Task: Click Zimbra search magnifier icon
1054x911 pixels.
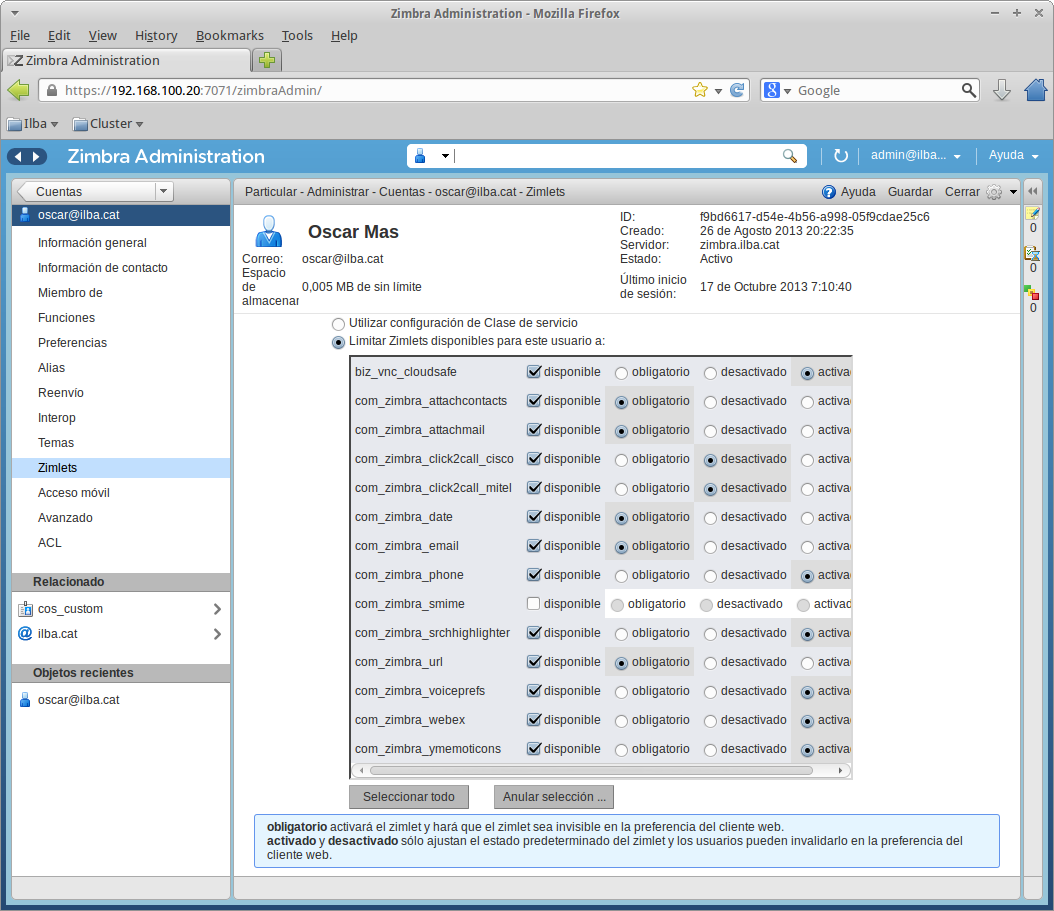Action: [x=790, y=156]
